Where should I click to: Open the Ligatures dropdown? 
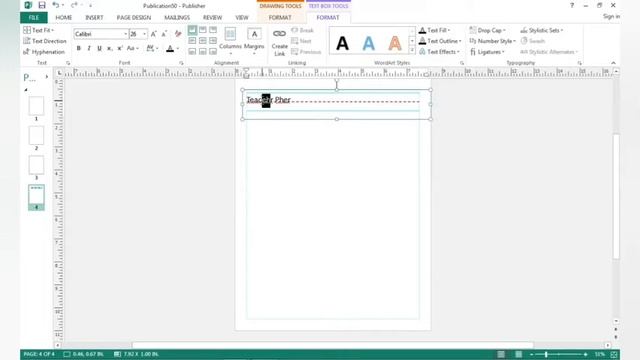tap(487, 52)
